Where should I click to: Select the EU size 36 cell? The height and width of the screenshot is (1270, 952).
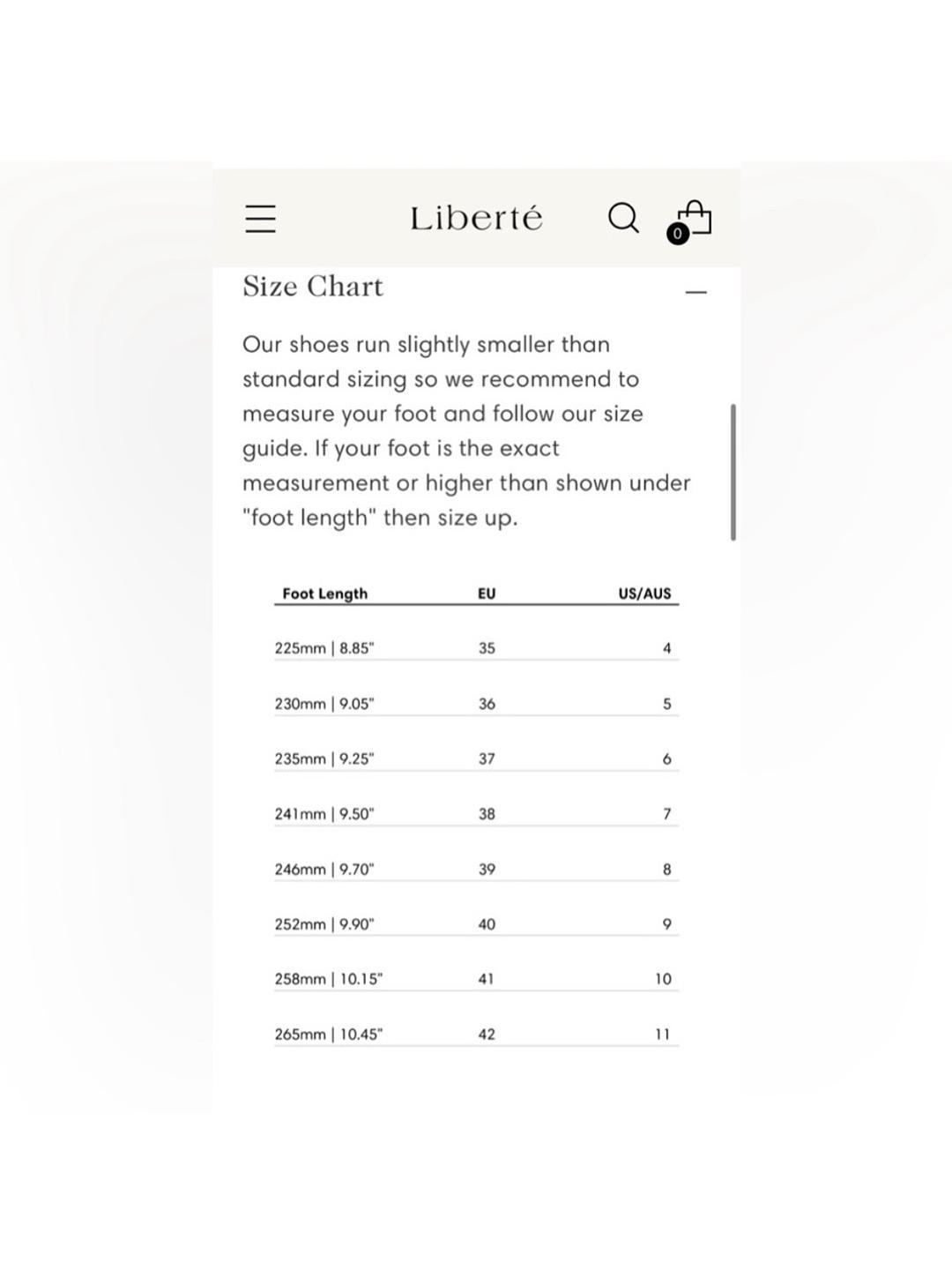(487, 704)
